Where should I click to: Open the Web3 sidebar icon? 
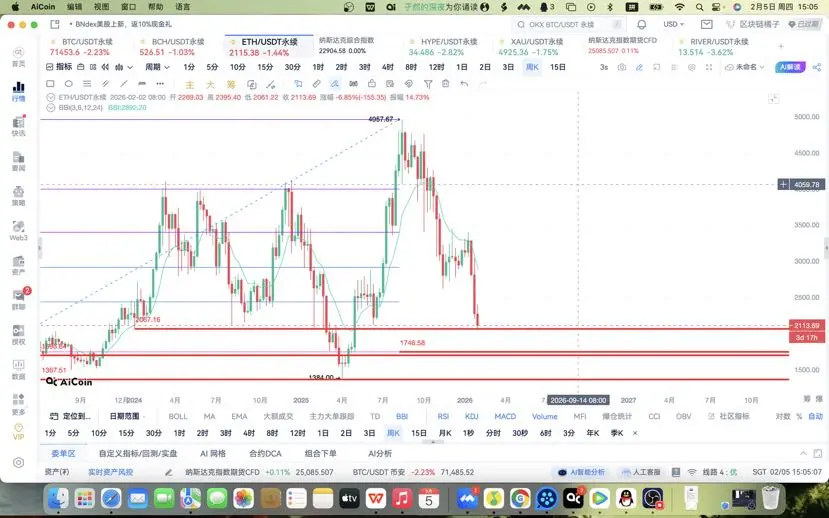coord(19,230)
